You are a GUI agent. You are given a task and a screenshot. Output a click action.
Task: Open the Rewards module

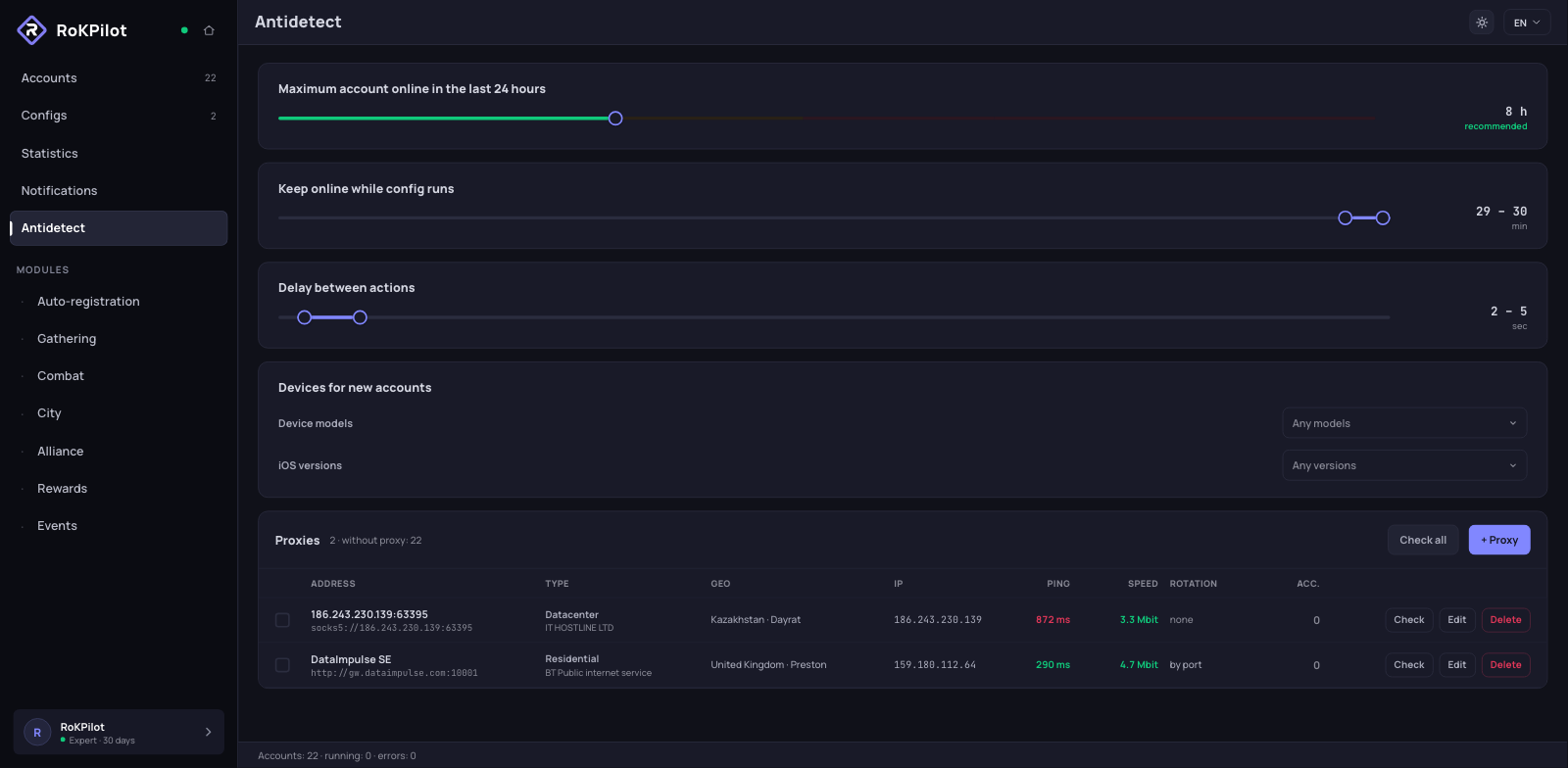tap(119, 489)
